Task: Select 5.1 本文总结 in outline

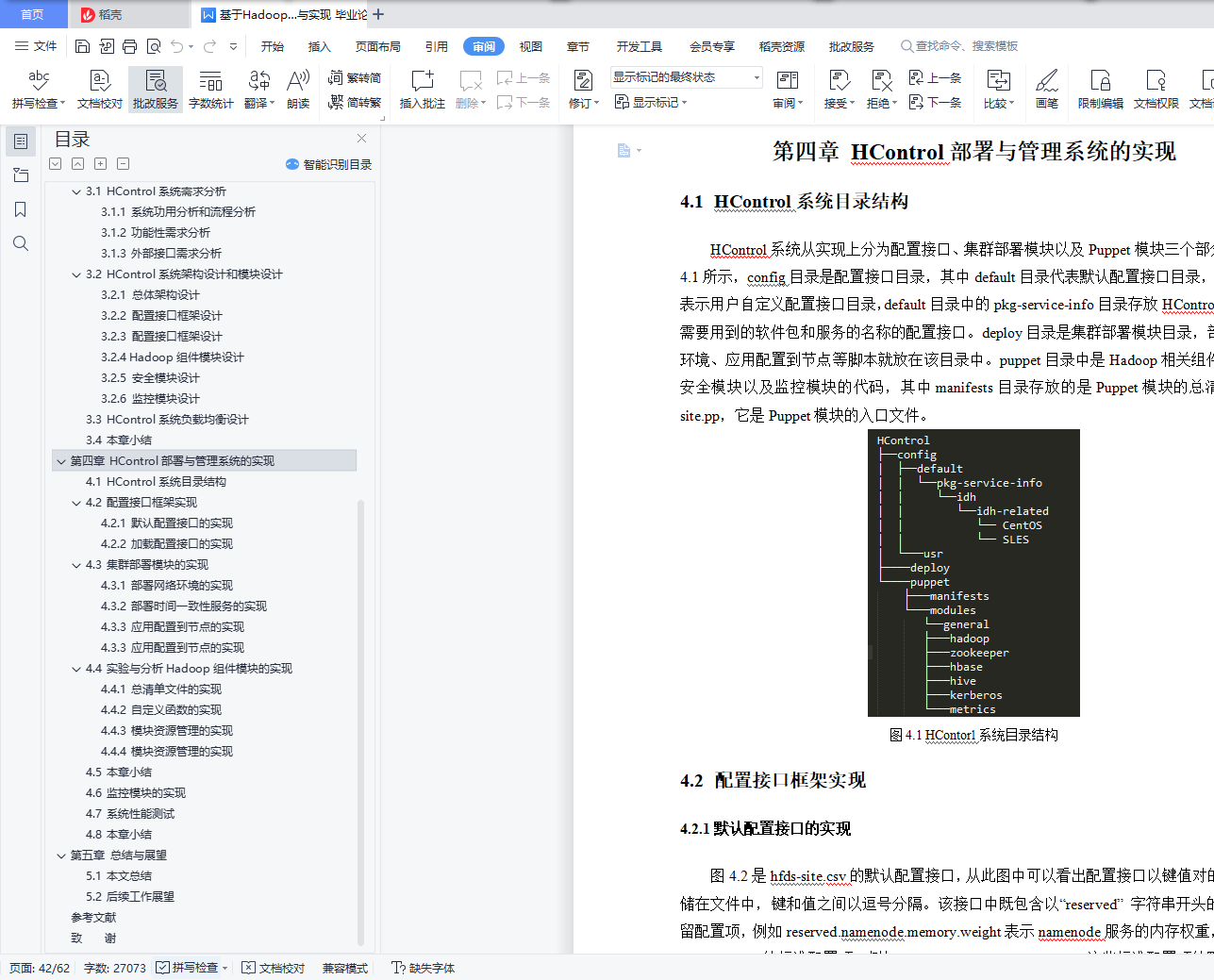Action: point(119,876)
